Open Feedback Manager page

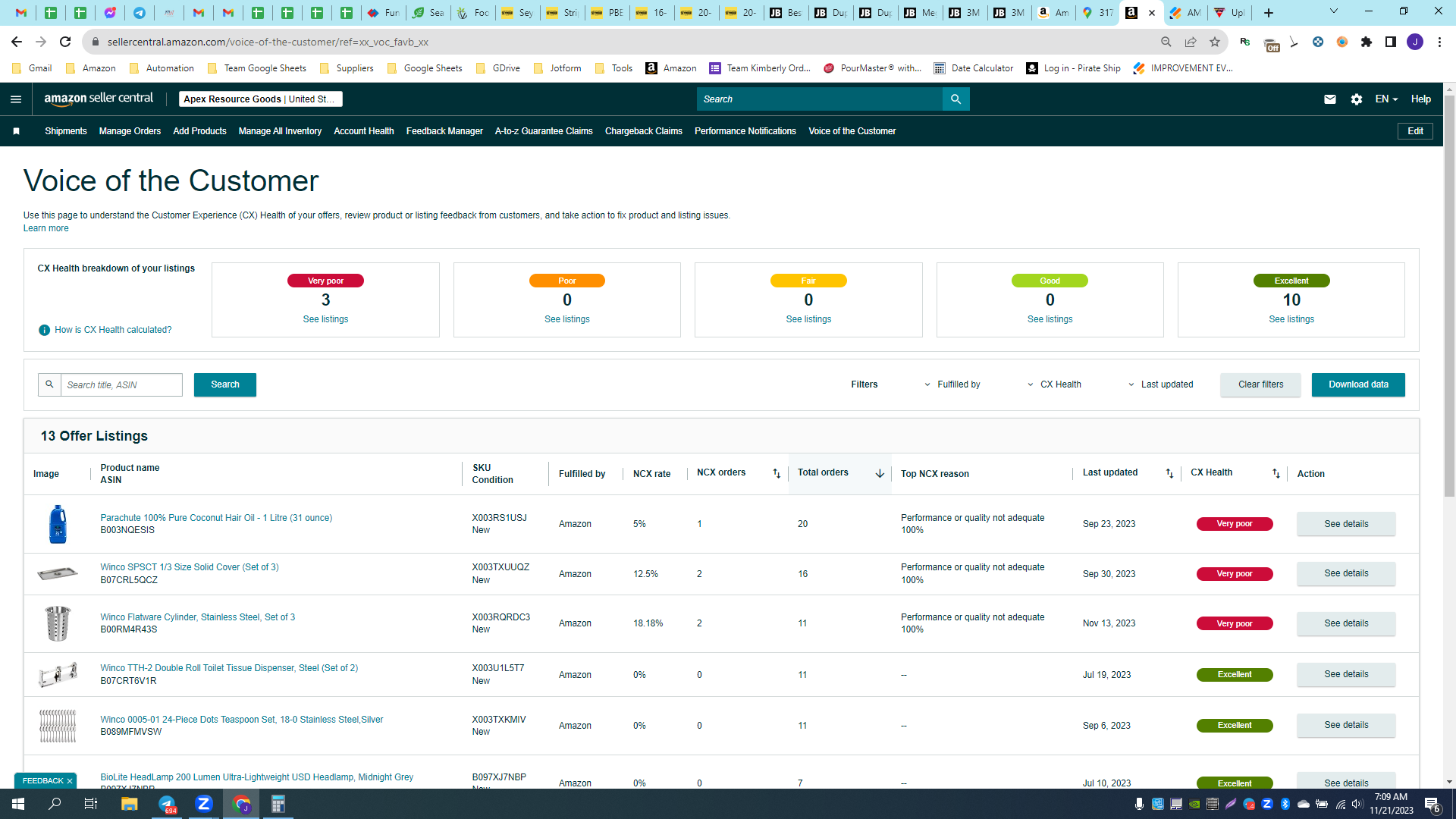tap(444, 131)
